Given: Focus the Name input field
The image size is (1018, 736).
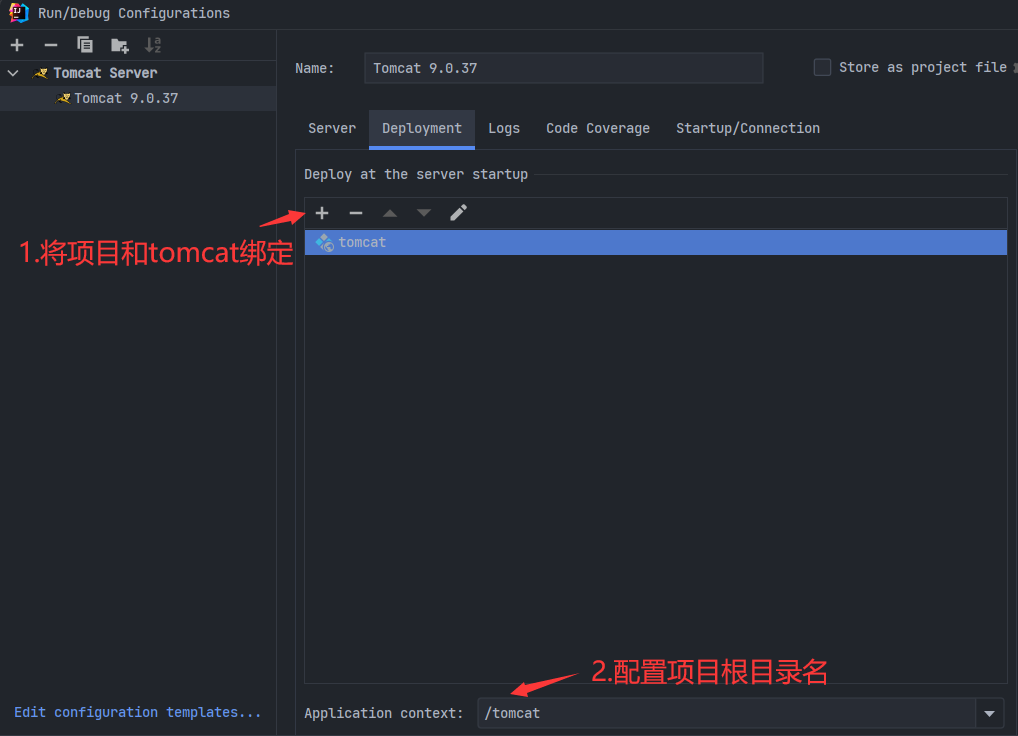Looking at the screenshot, I should (x=564, y=68).
